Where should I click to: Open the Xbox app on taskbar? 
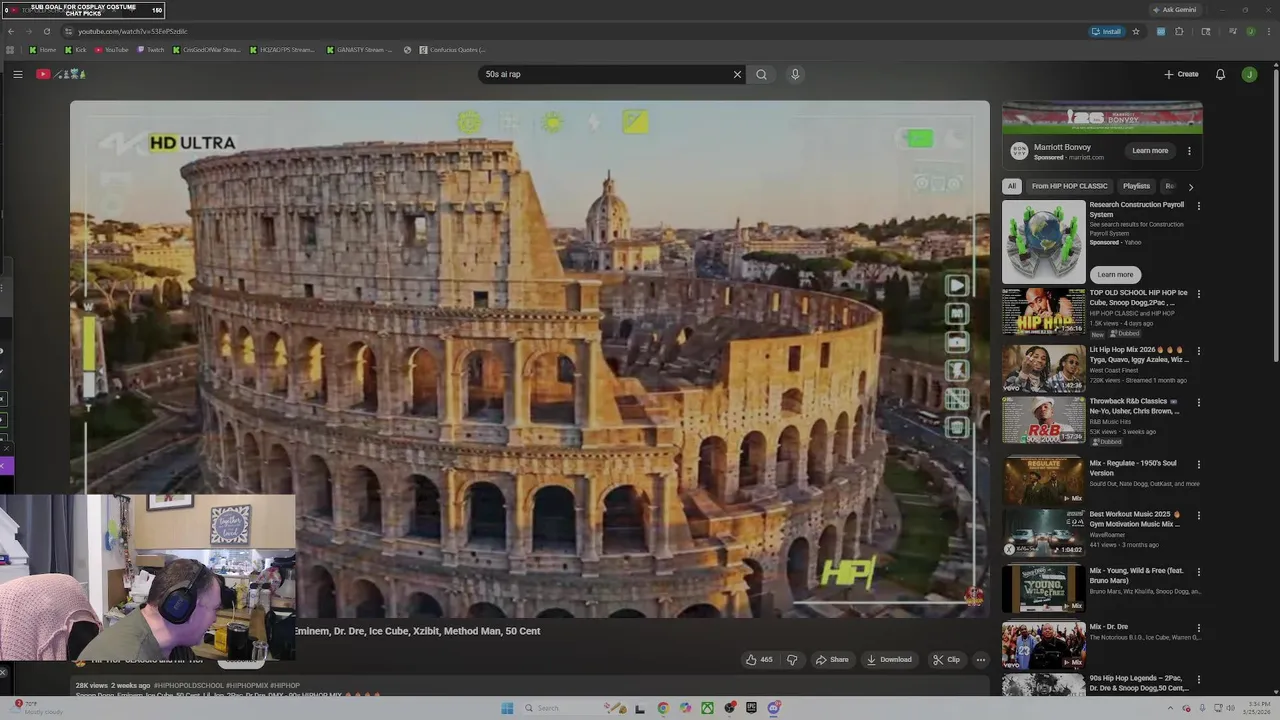click(707, 708)
